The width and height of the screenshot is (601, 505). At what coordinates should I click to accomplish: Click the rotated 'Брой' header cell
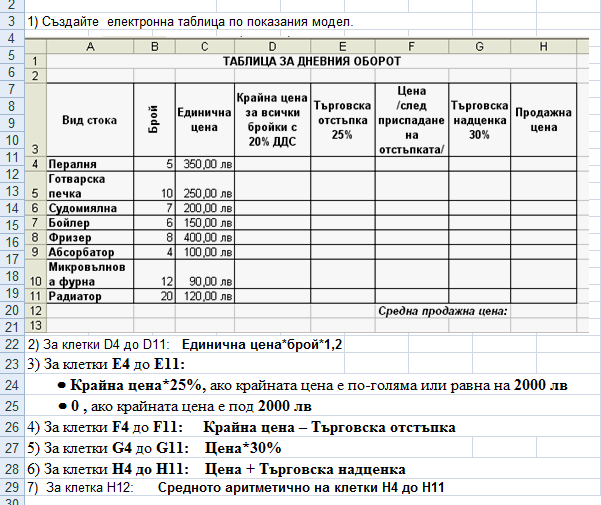click(154, 120)
